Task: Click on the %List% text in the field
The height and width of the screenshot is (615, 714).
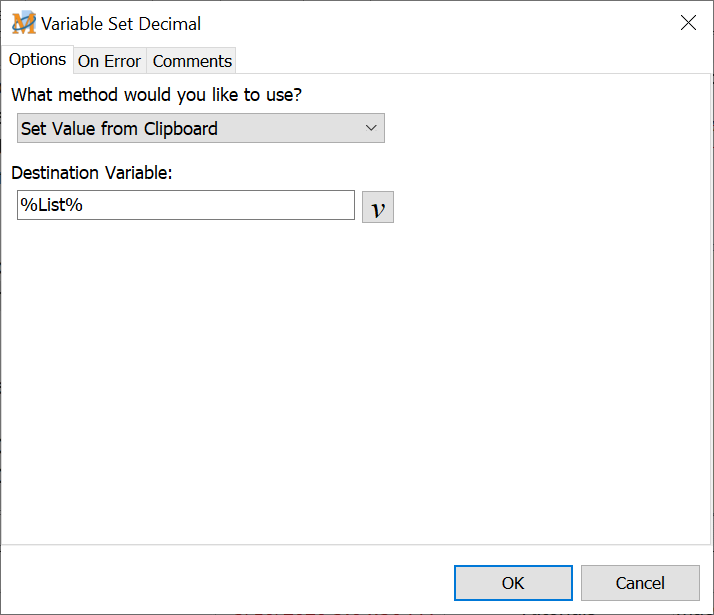Action: (51, 205)
